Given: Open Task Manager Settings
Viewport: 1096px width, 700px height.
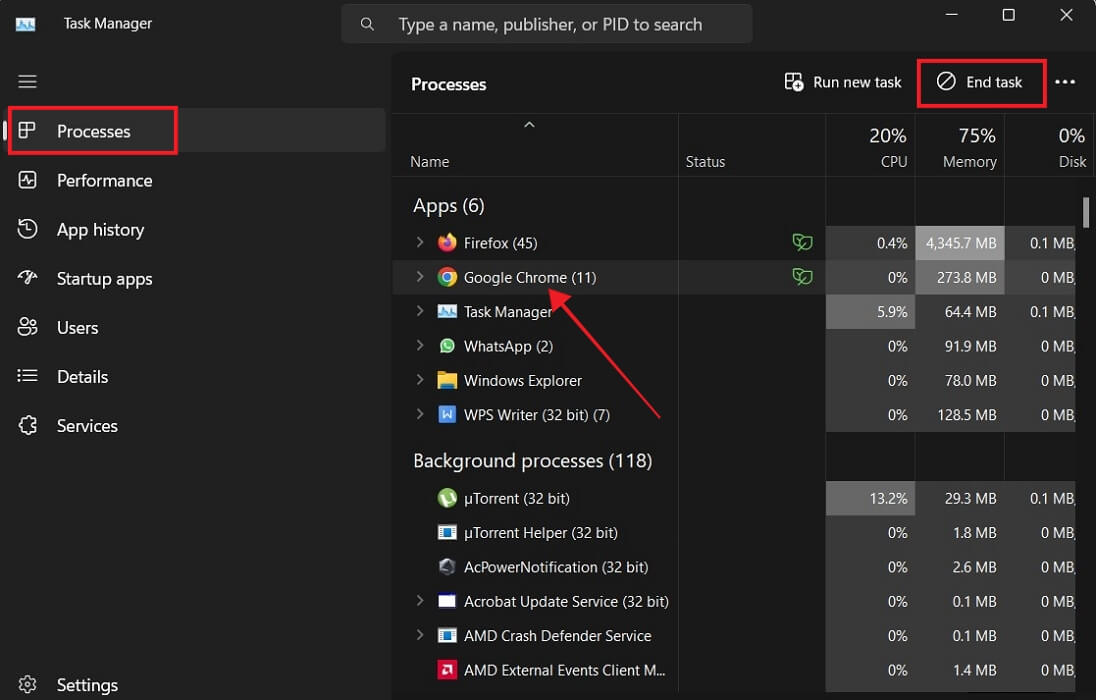Looking at the screenshot, I should point(87,684).
